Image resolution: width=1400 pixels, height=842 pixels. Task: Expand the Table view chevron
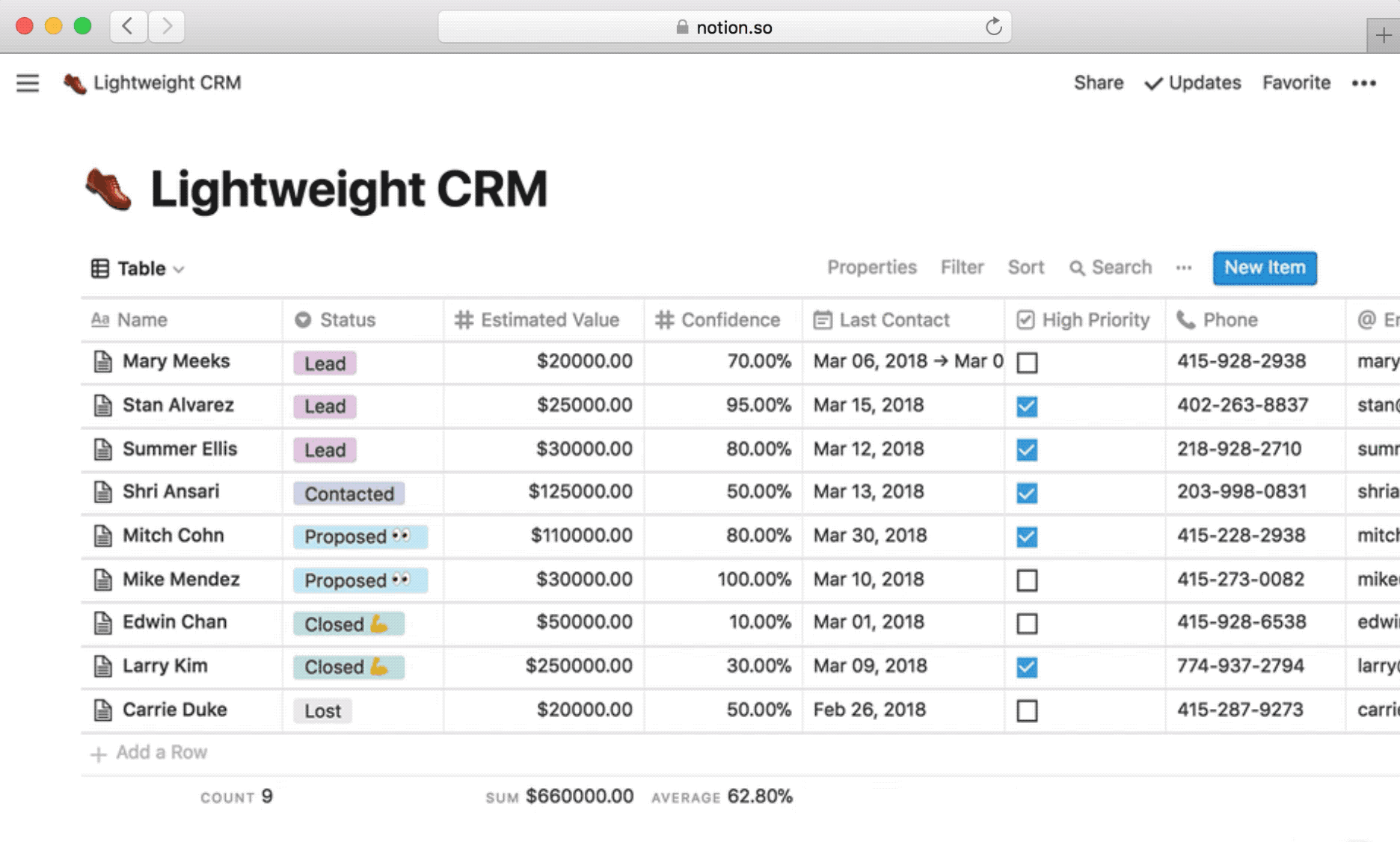[179, 269]
